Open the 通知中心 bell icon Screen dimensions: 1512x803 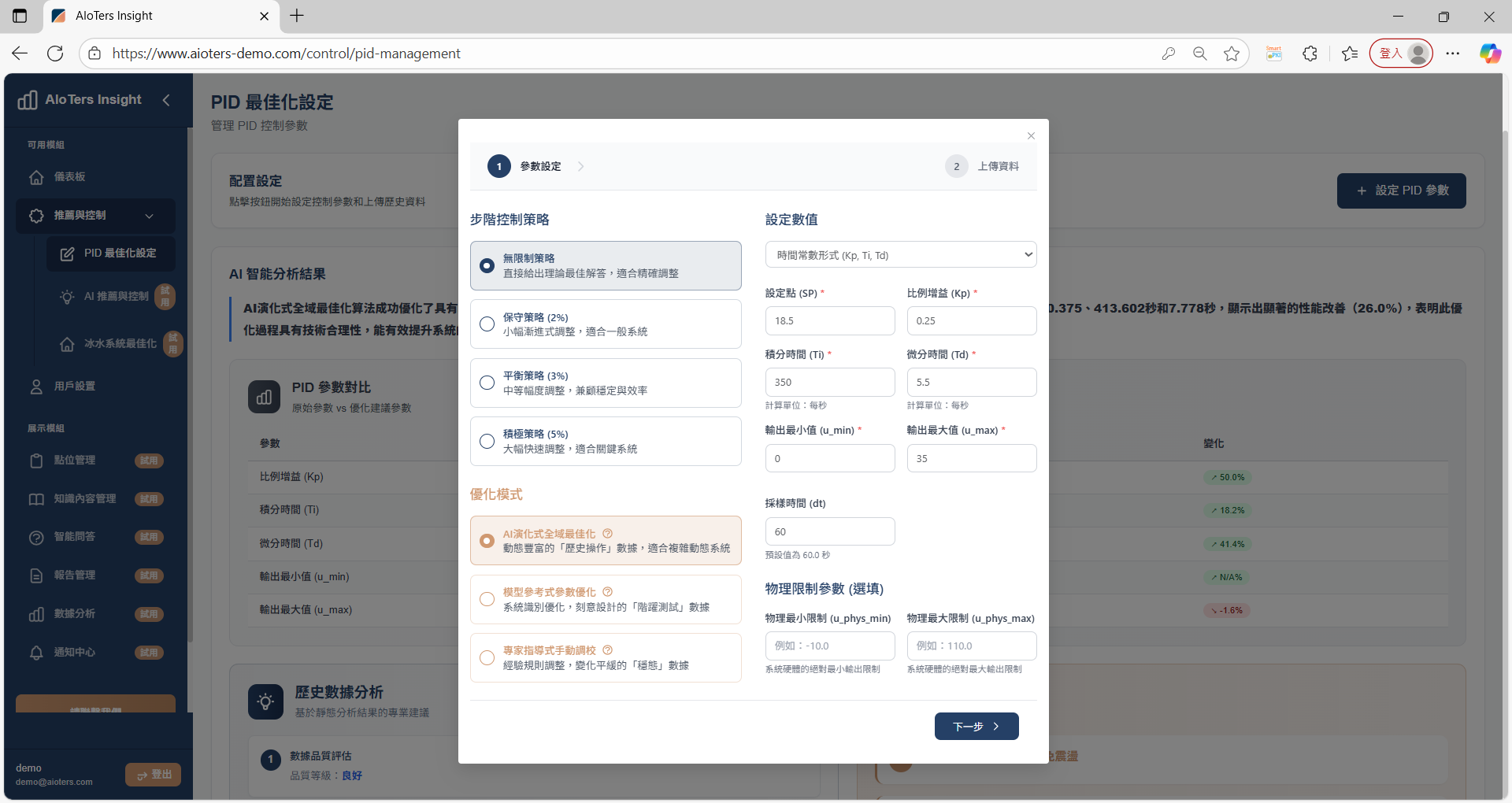pyautogui.click(x=37, y=653)
